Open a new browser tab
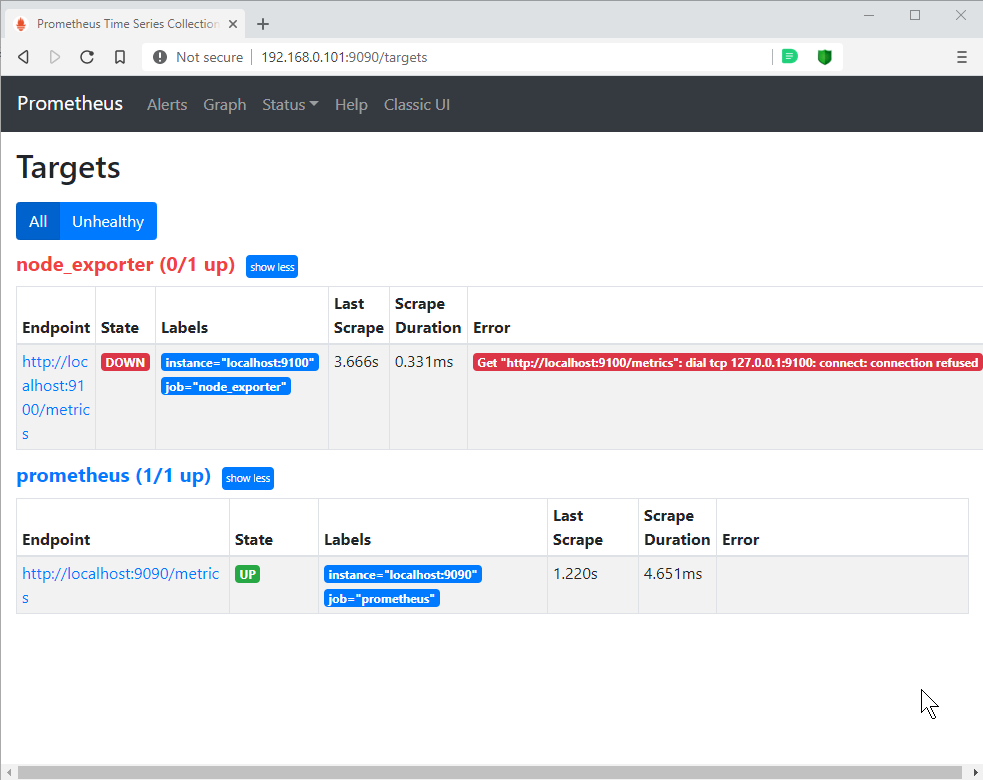The height and width of the screenshot is (780, 983). point(263,24)
